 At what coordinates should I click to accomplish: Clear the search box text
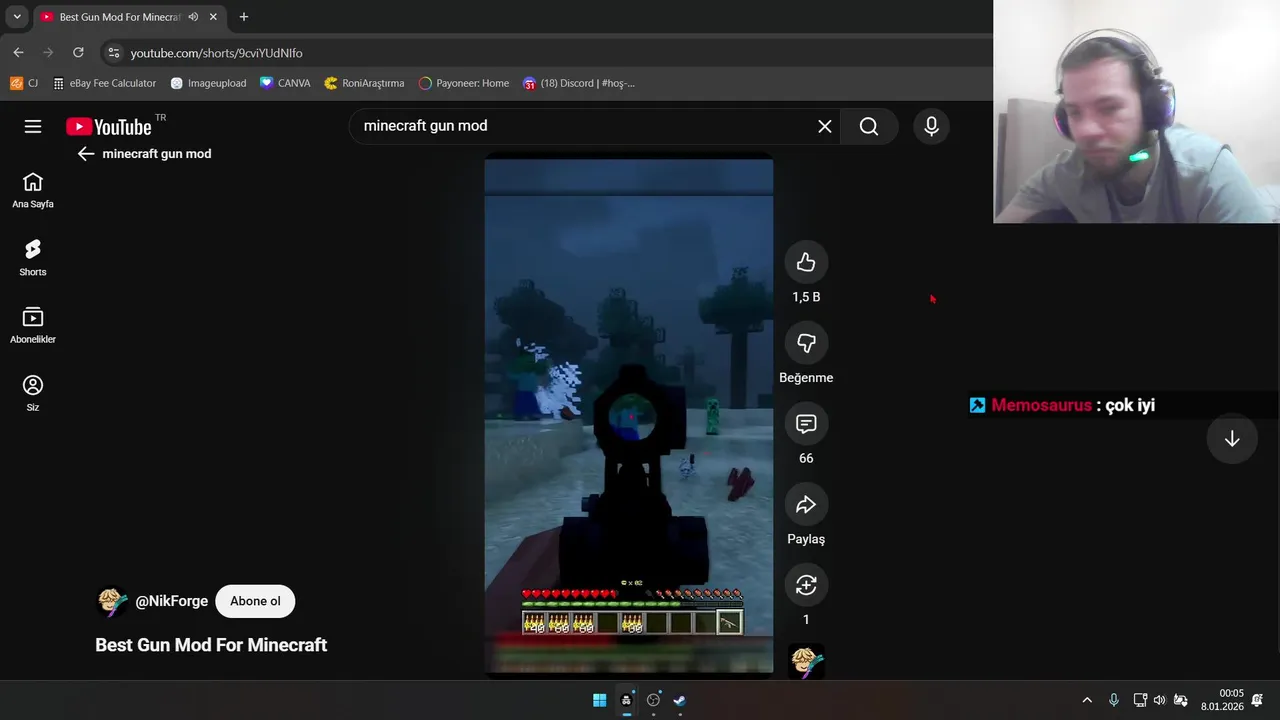[825, 126]
